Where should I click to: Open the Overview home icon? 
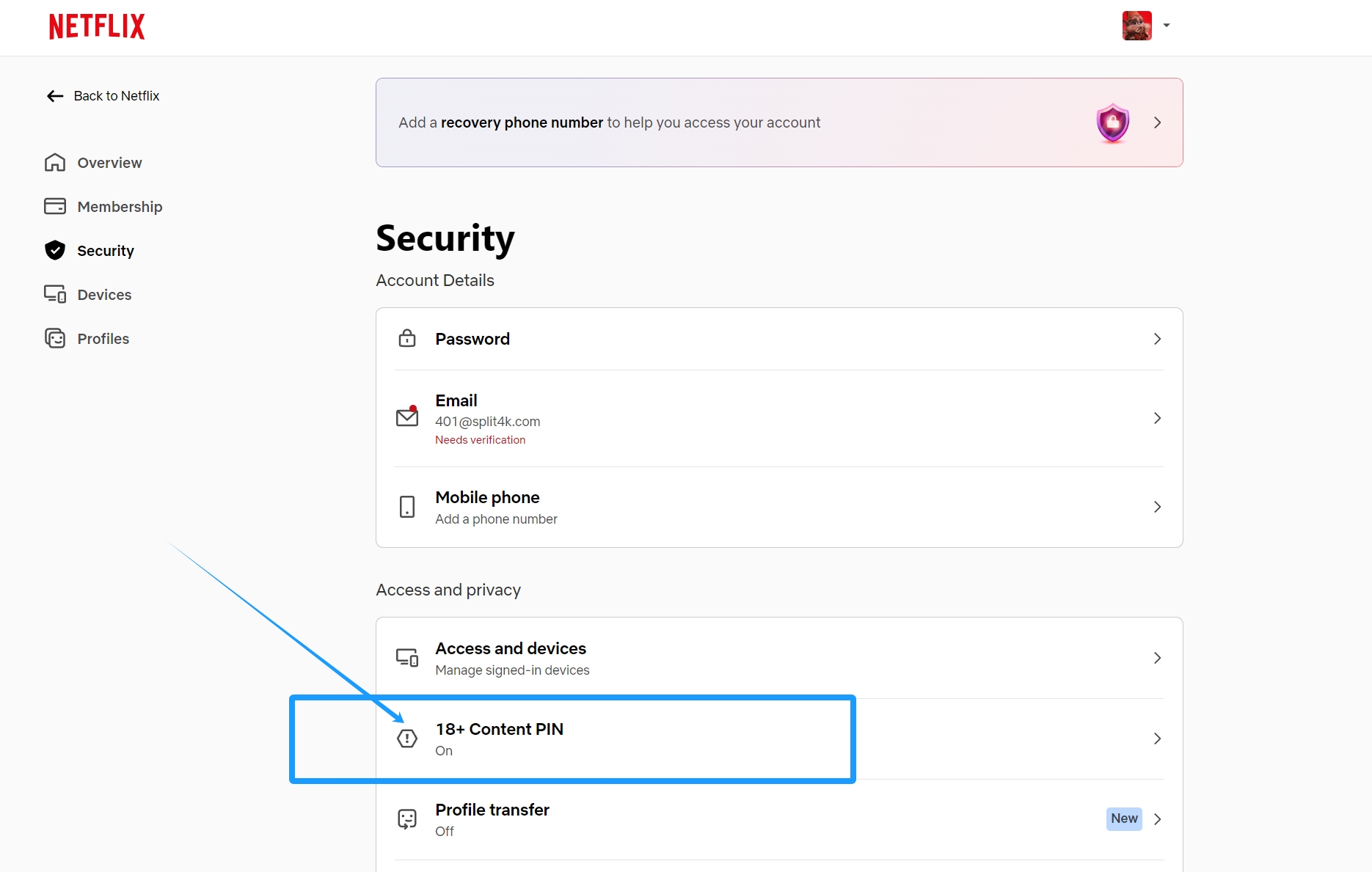[x=55, y=162]
